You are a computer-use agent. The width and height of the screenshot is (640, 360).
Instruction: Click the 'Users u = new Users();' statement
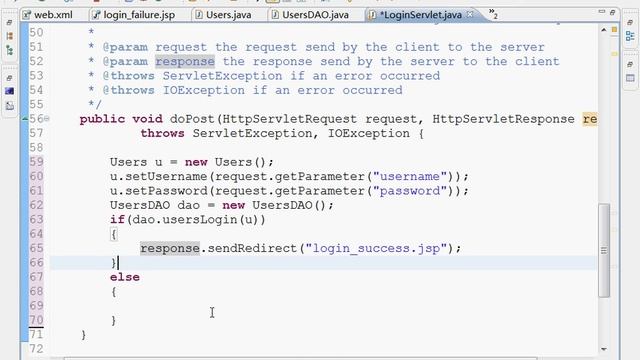click(x=192, y=162)
